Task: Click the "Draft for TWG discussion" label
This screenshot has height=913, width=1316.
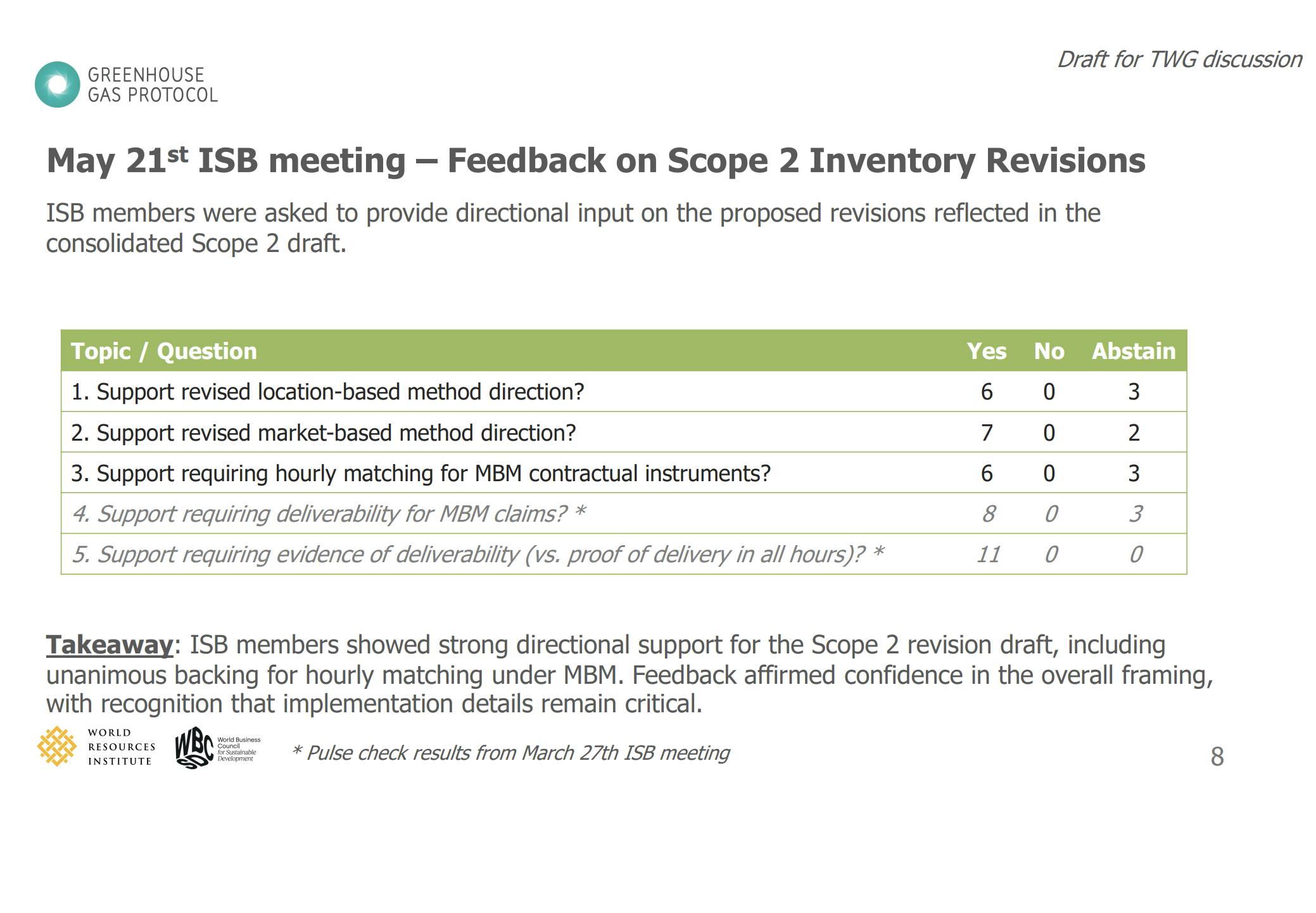Action: (x=1179, y=60)
